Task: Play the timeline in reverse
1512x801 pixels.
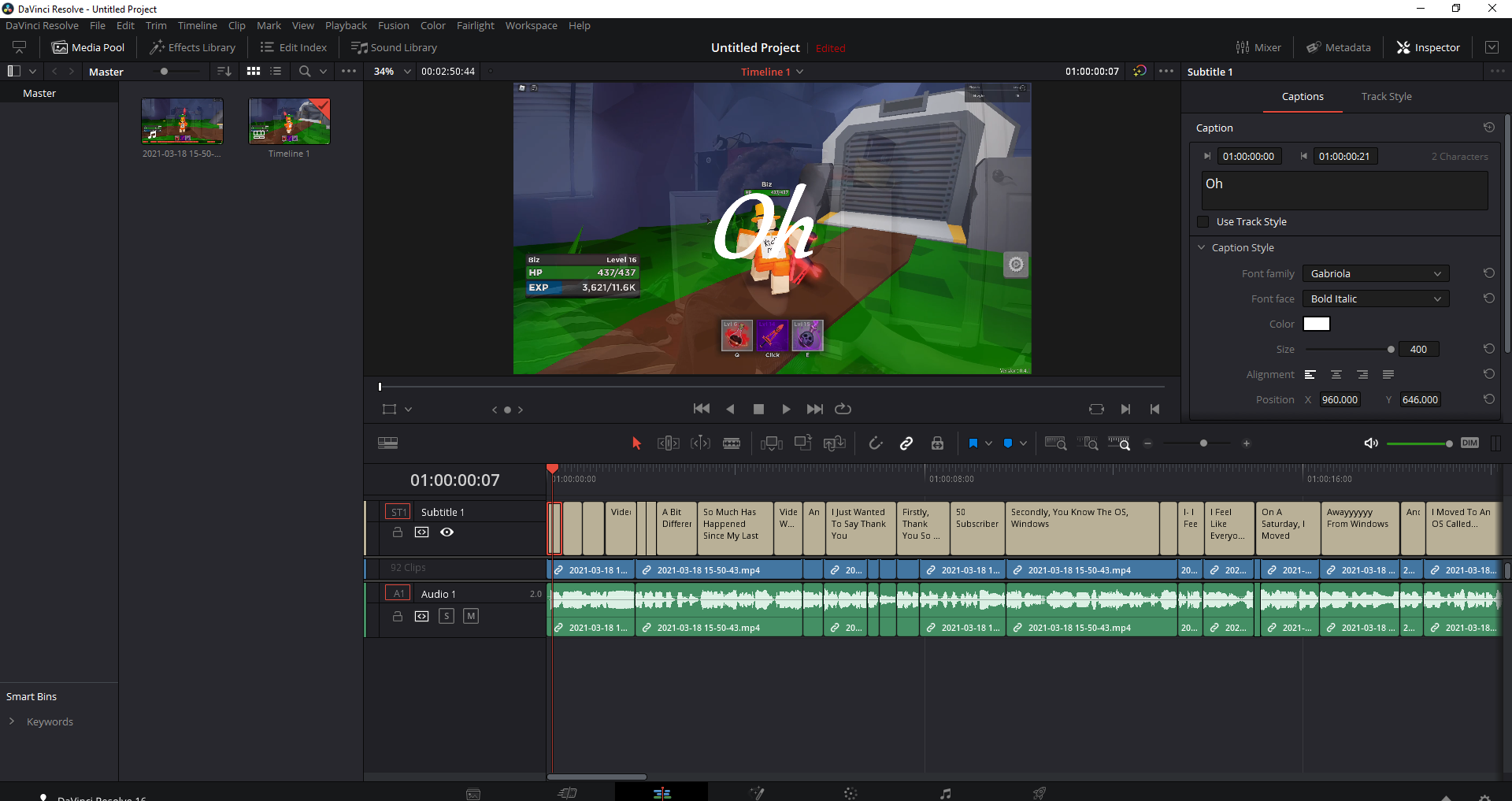Action: coord(730,409)
